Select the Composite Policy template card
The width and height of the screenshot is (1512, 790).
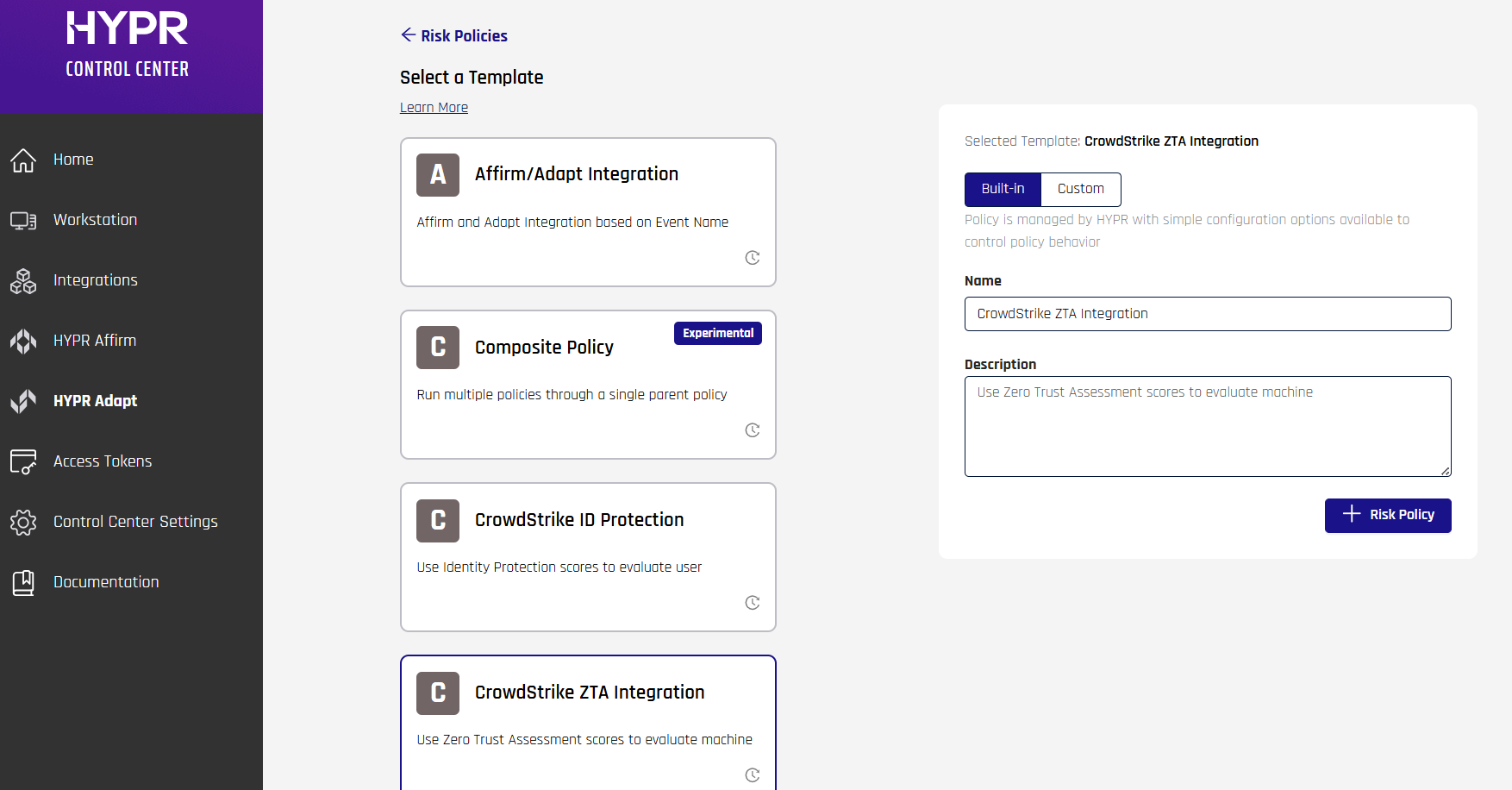[x=588, y=385]
